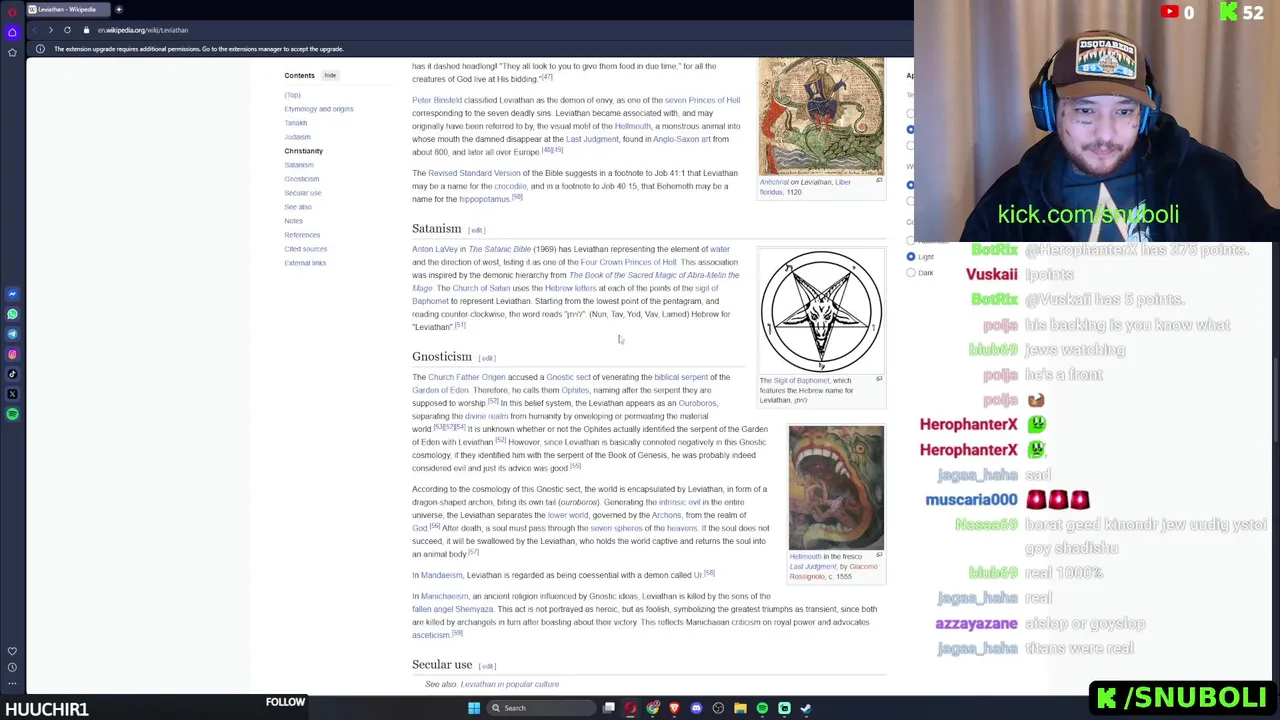Open the Windows Start menu

click(x=474, y=708)
